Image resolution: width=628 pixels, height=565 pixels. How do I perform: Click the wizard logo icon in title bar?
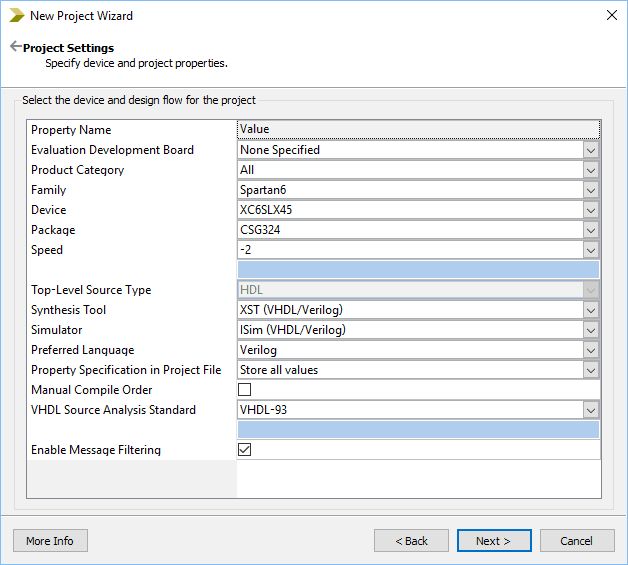tap(16, 16)
